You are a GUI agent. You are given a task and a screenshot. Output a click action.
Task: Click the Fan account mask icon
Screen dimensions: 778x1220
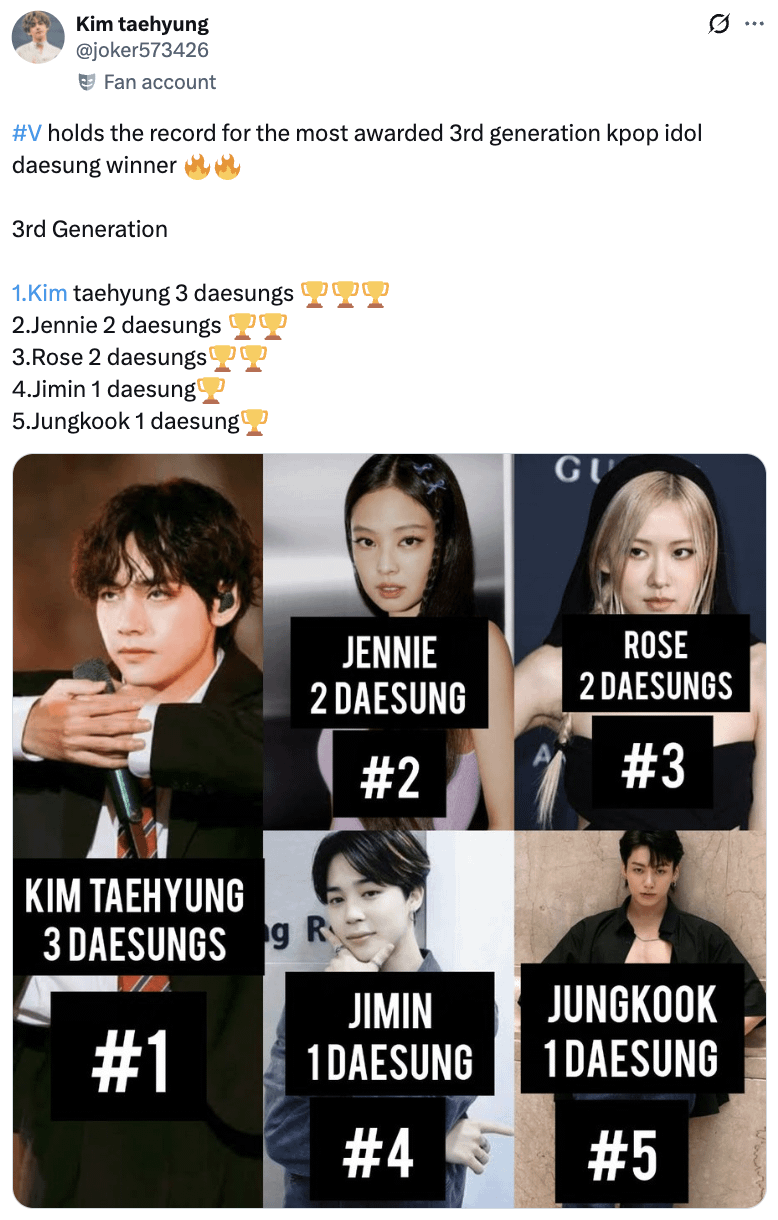87,82
